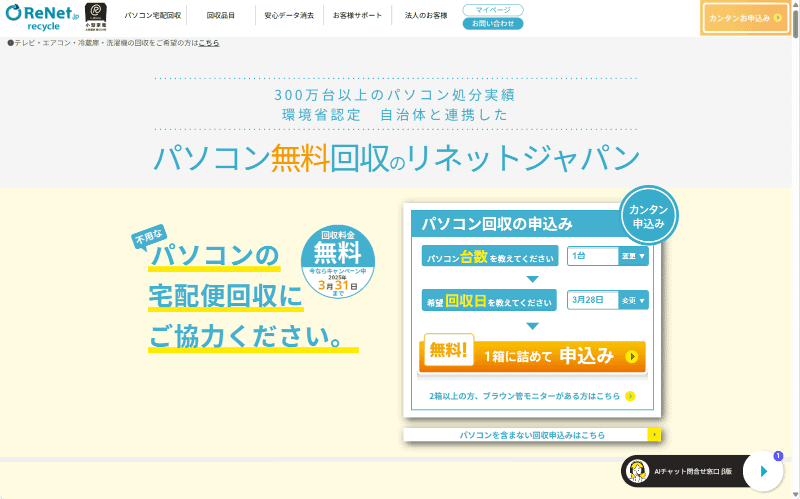Click yellow arrow icon beside 2箱以上 link
Screen dimensions: 800x499
[630, 396]
